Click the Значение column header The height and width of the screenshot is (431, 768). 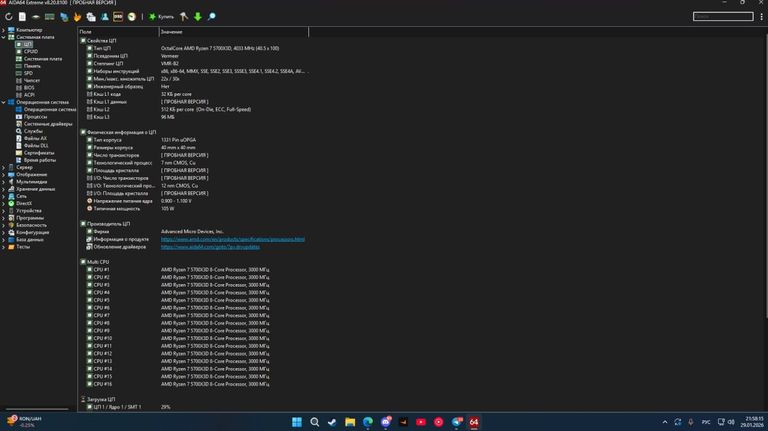[x=234, y=32]
